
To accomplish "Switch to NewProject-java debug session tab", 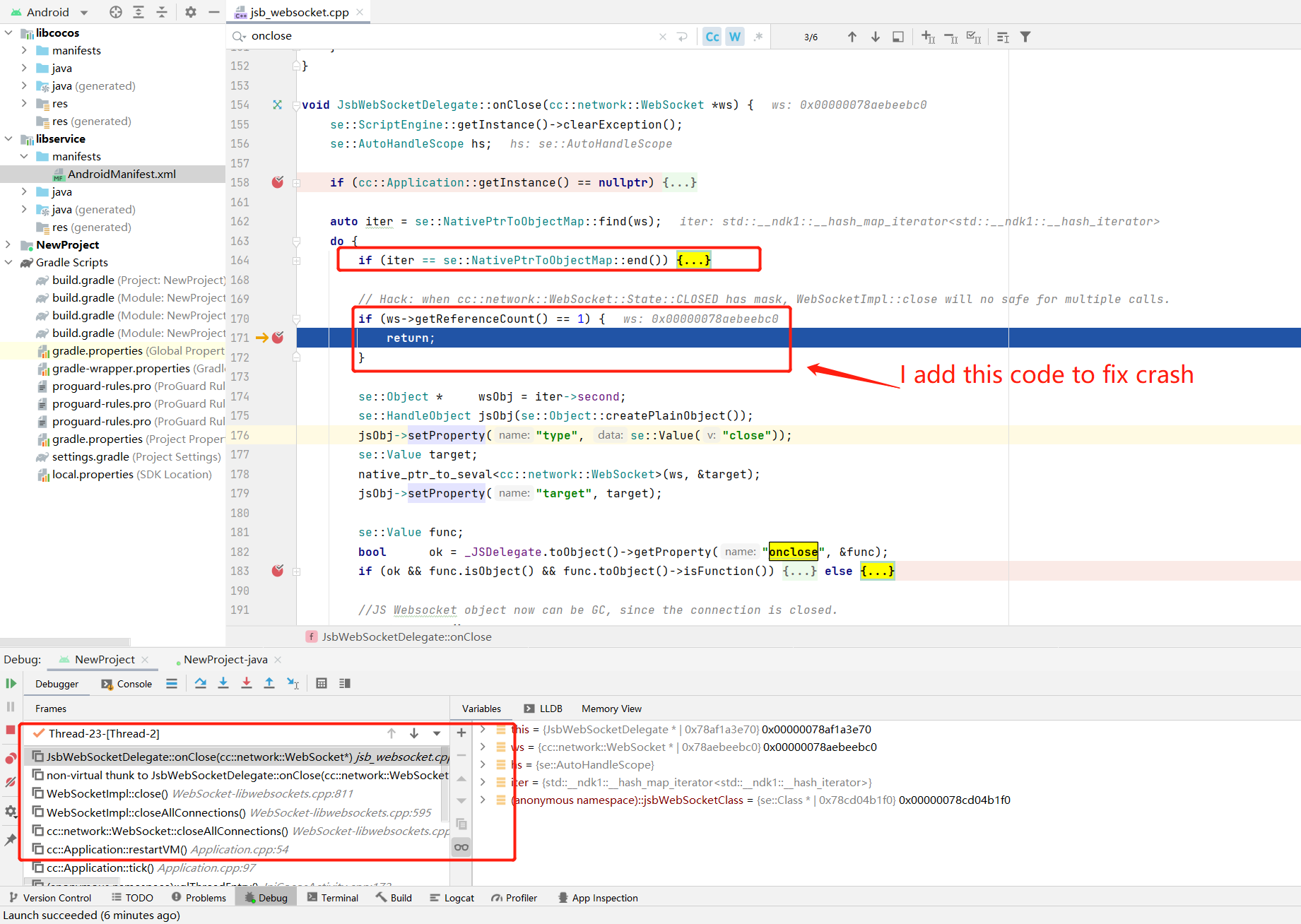I will coord(225,659).
